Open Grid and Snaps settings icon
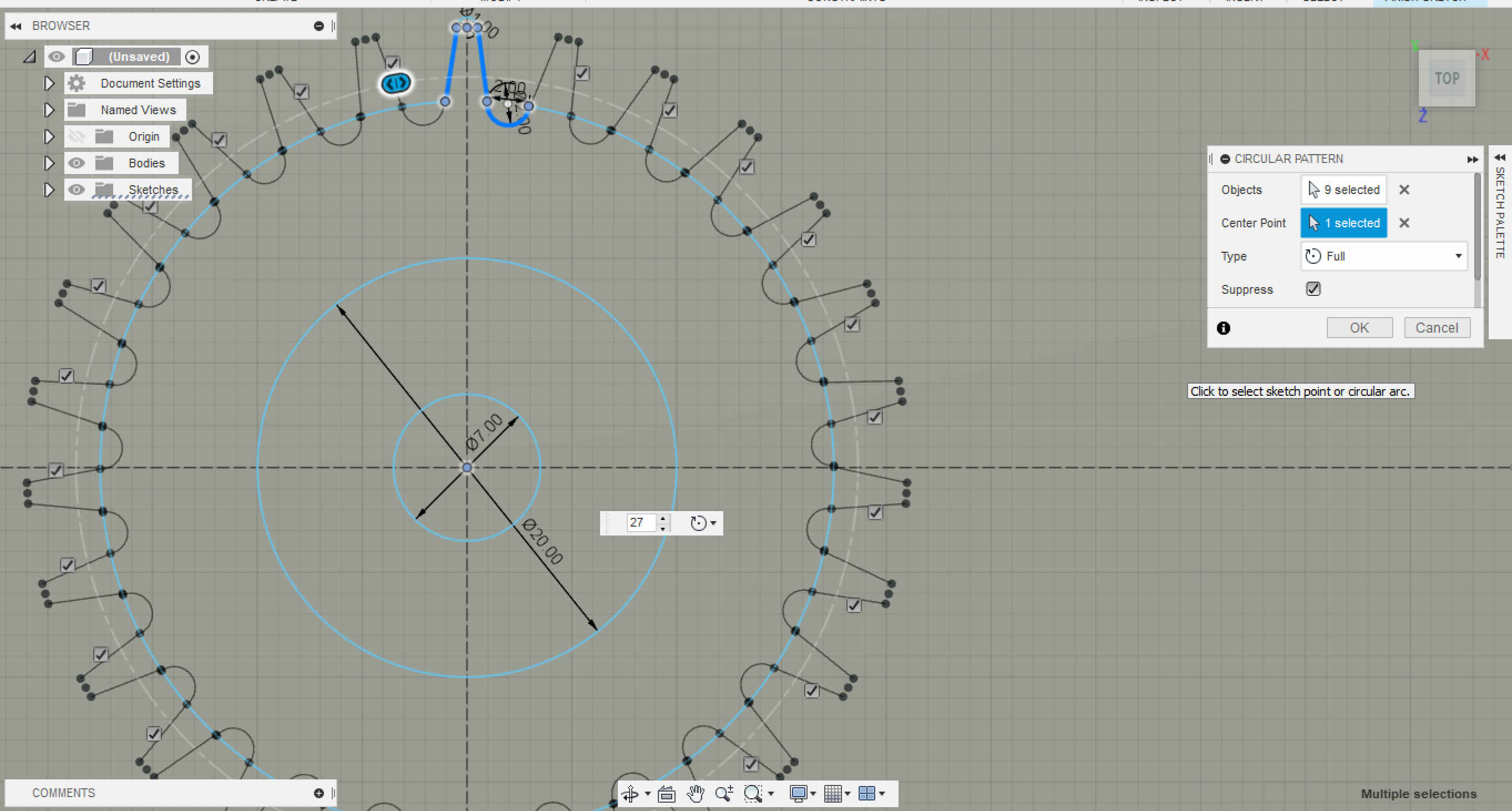The image size is (1512, 811). point(833,793)
